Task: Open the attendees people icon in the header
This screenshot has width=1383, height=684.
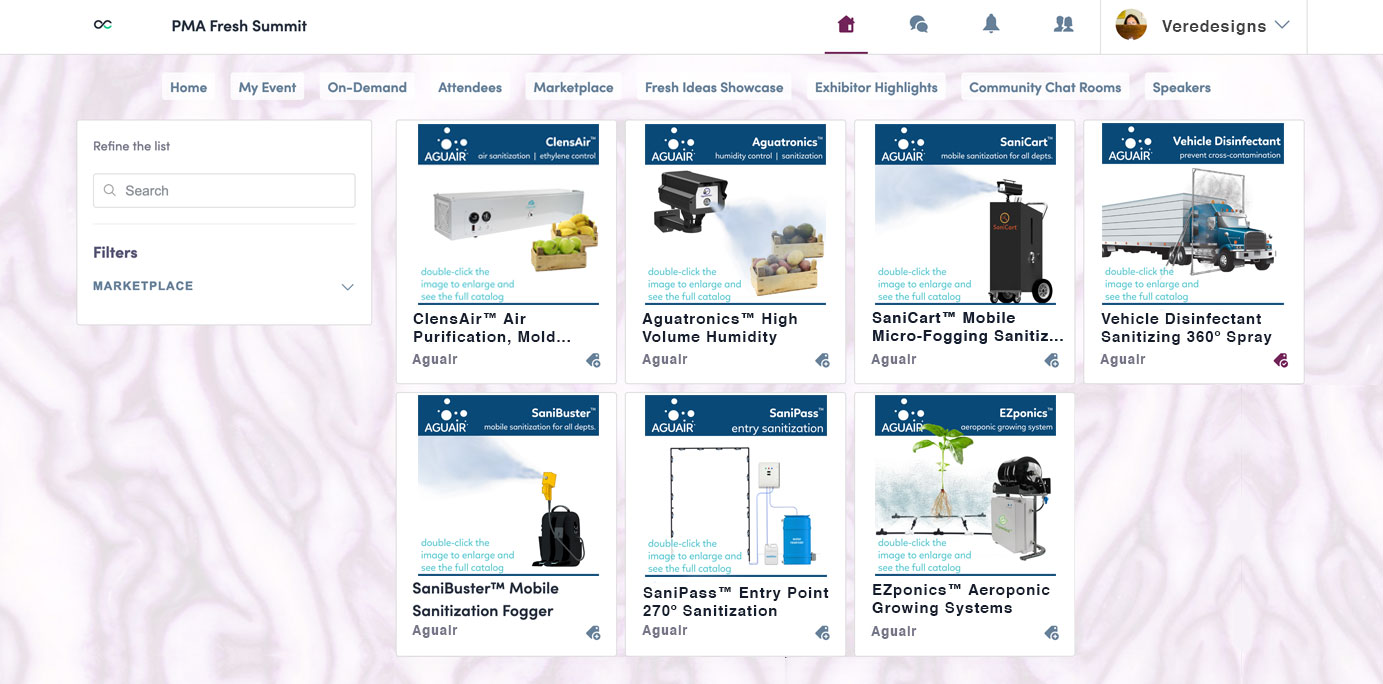Action: click(x=1063, y=23)
